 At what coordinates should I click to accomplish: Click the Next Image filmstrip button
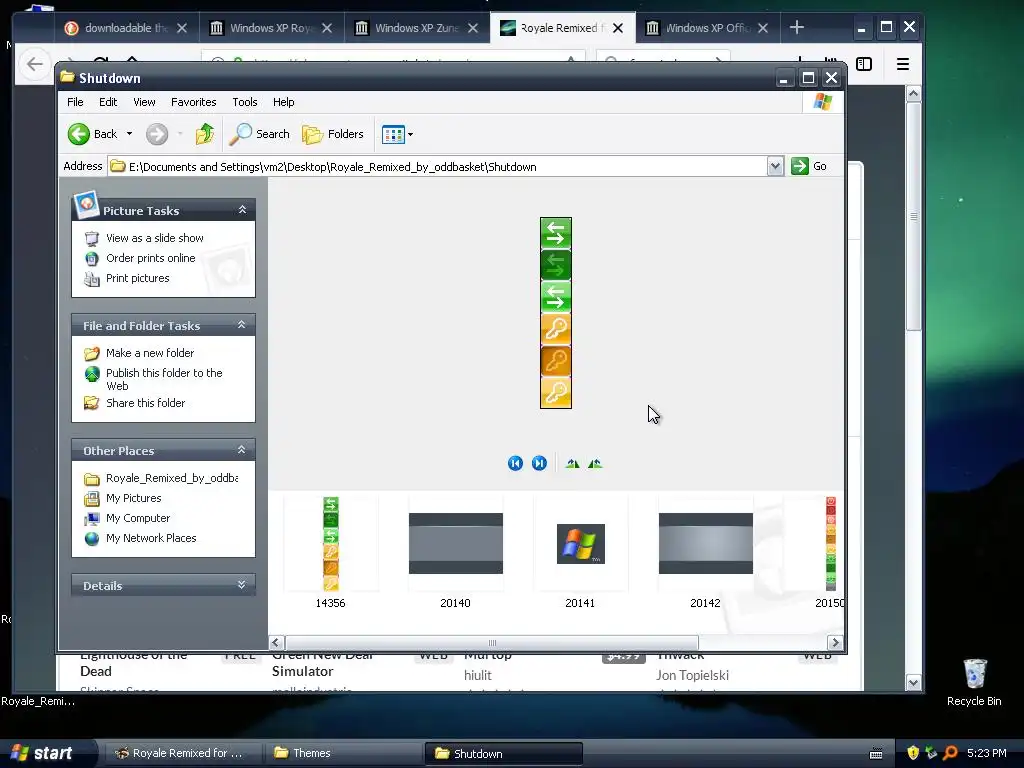[539, 463]
